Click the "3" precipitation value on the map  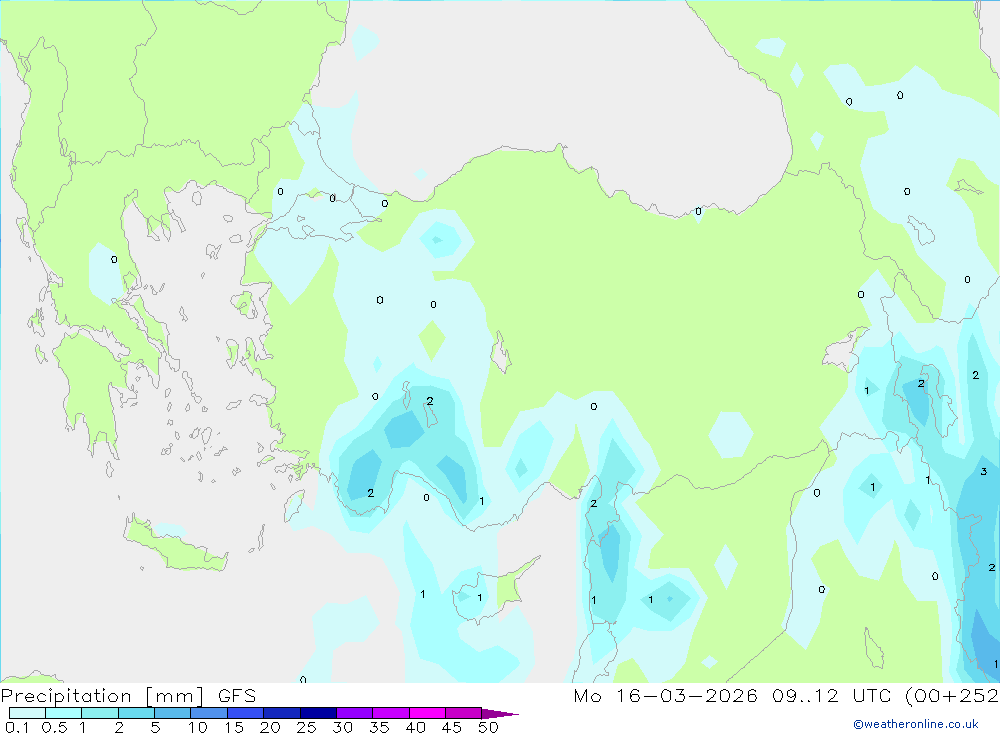[x=983, y=471]
